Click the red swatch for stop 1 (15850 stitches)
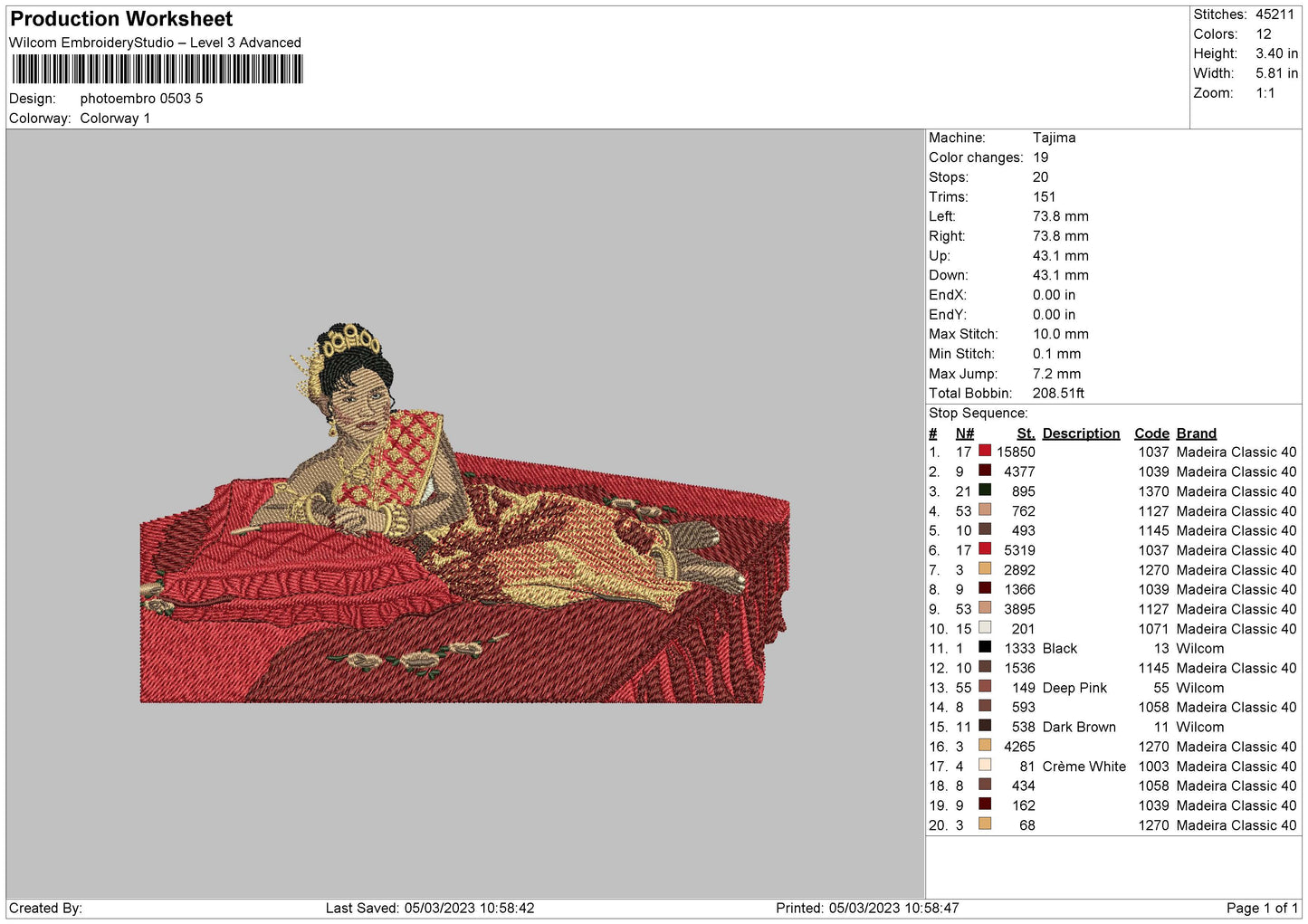 click(985, 451)
